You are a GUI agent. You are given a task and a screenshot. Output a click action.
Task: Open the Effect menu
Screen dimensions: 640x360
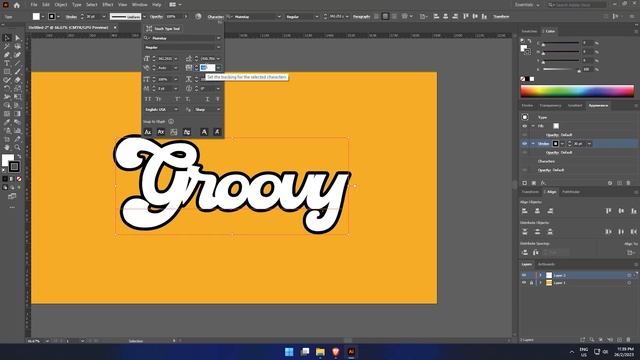[108, 5]
